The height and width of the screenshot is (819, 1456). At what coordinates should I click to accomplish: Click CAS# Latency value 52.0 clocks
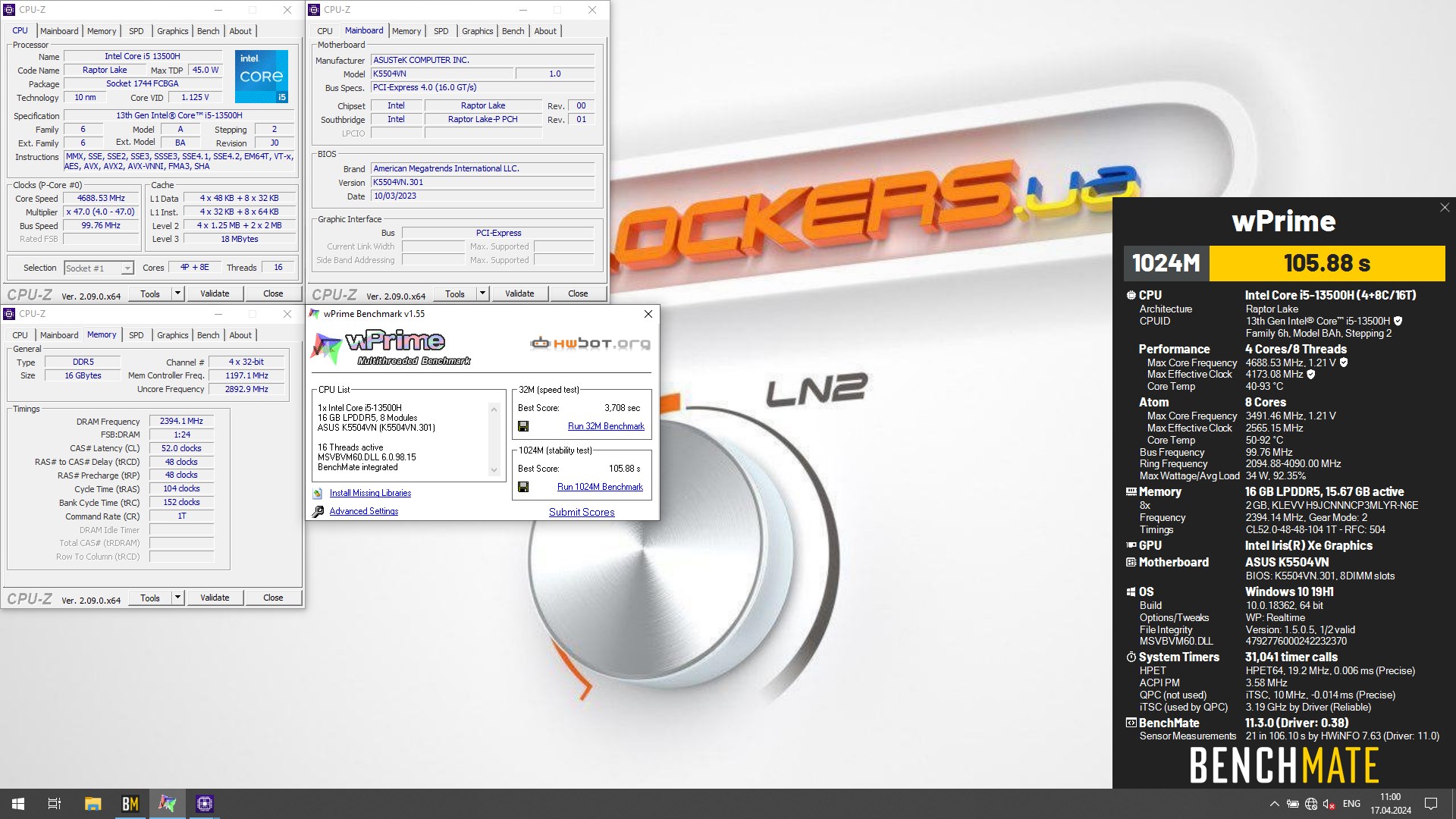181,449
